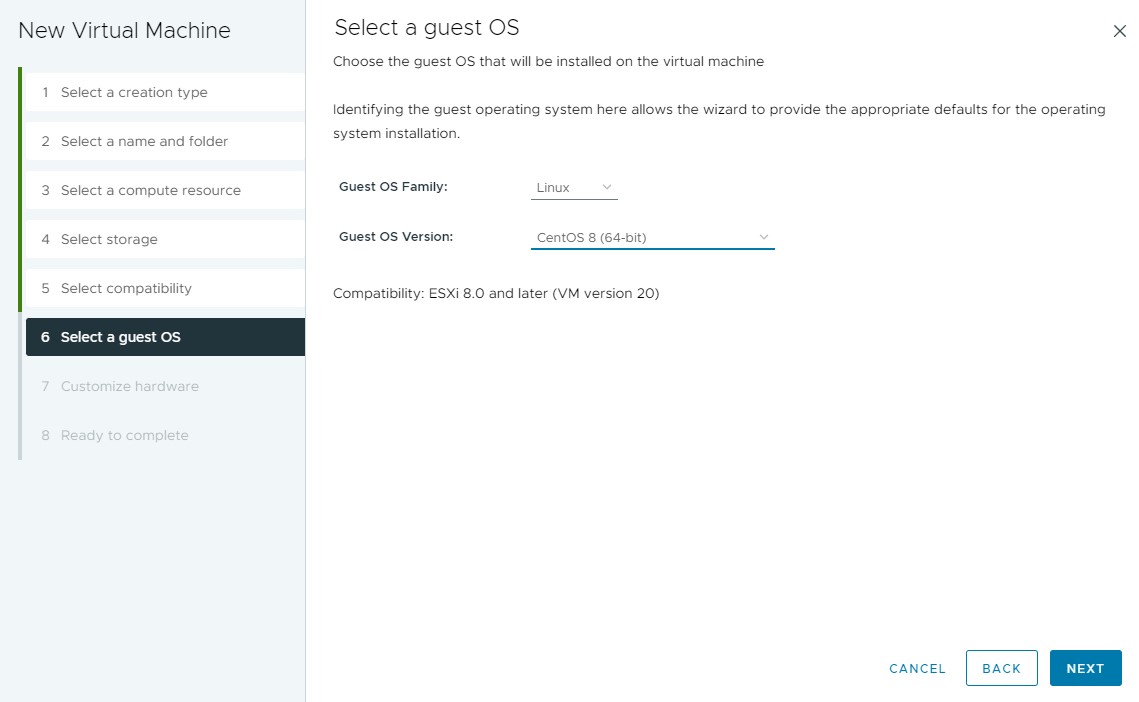Click the Guest OS Family label
The width and height of the screenshot is (1139, 702).
point(393,187)
